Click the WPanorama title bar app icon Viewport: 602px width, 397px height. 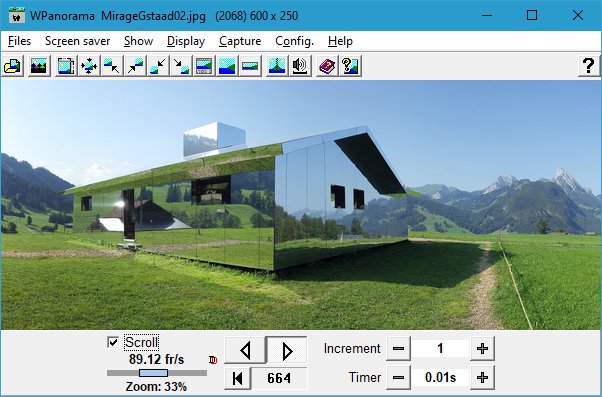point(16,15)
